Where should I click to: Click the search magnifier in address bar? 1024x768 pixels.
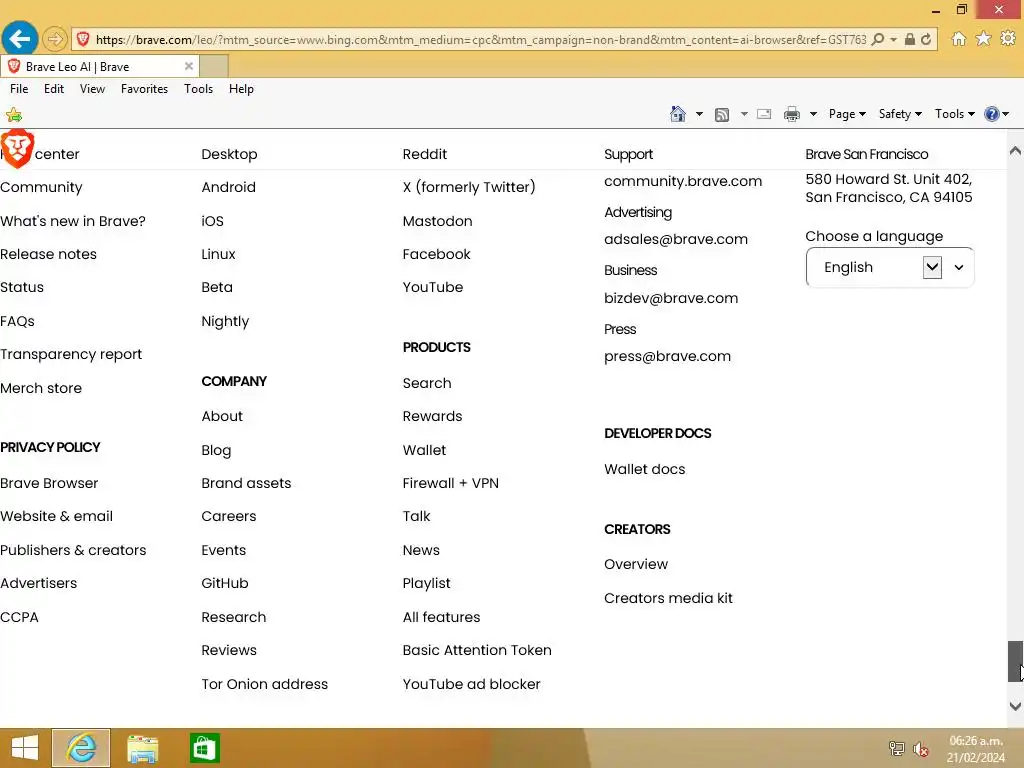(878, 39)
